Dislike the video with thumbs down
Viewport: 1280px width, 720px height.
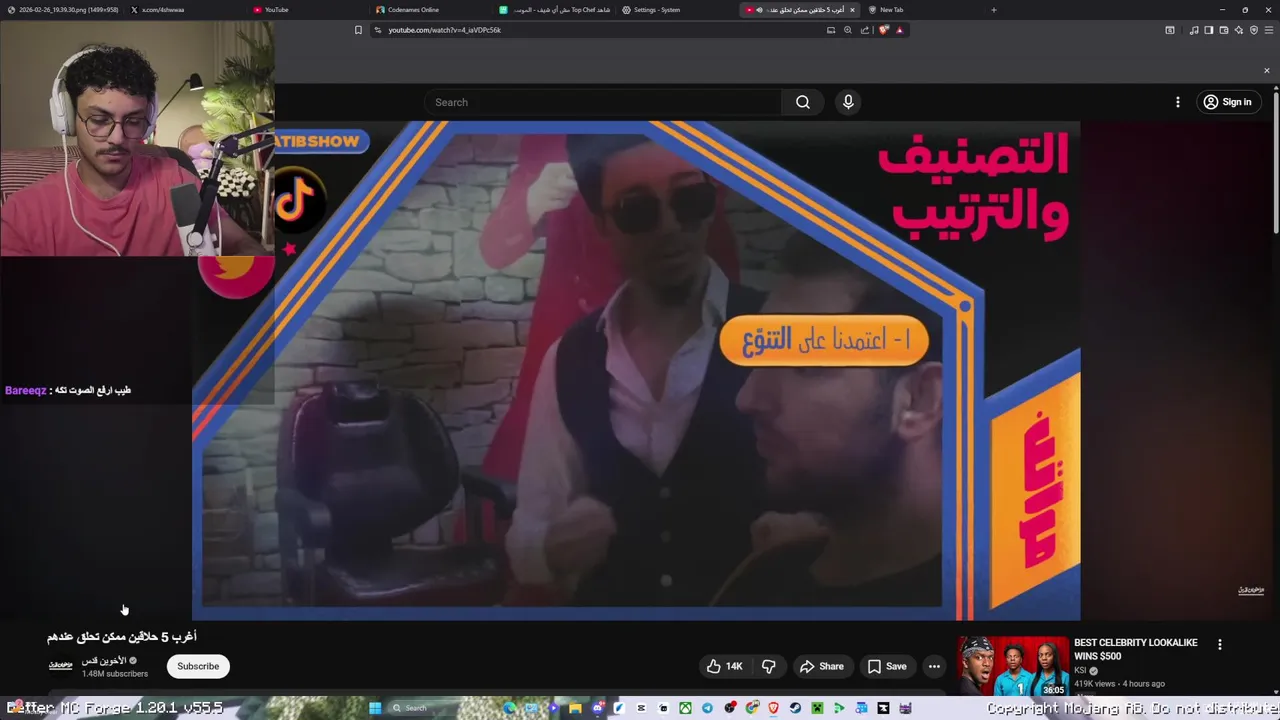pyautogui.click(x=769, y=666)
